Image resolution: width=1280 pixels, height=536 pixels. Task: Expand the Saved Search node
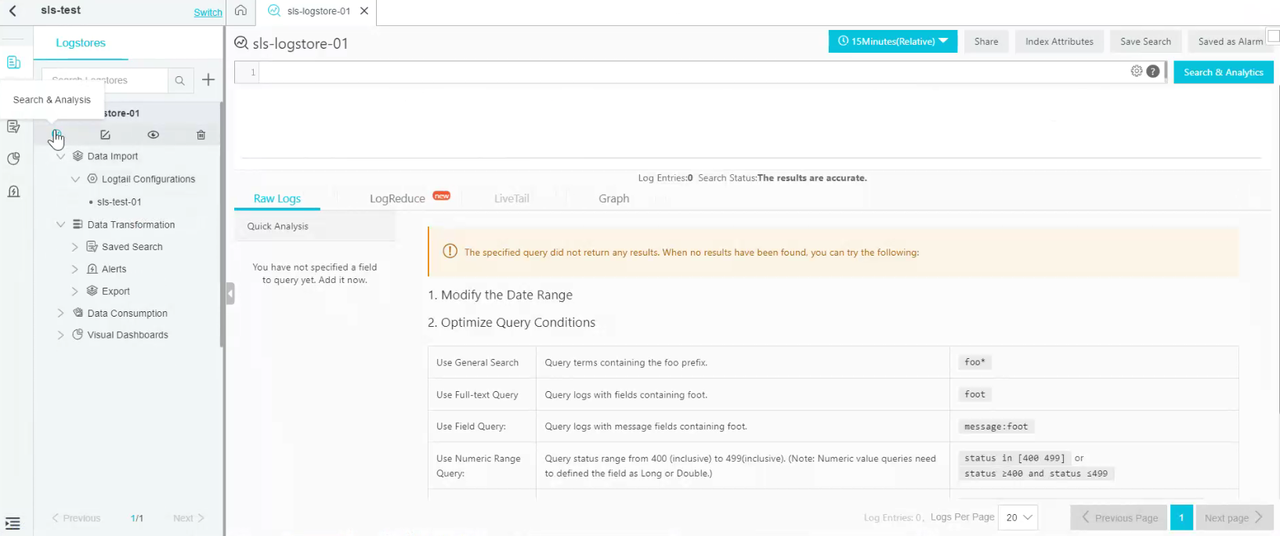coord(75,247)
